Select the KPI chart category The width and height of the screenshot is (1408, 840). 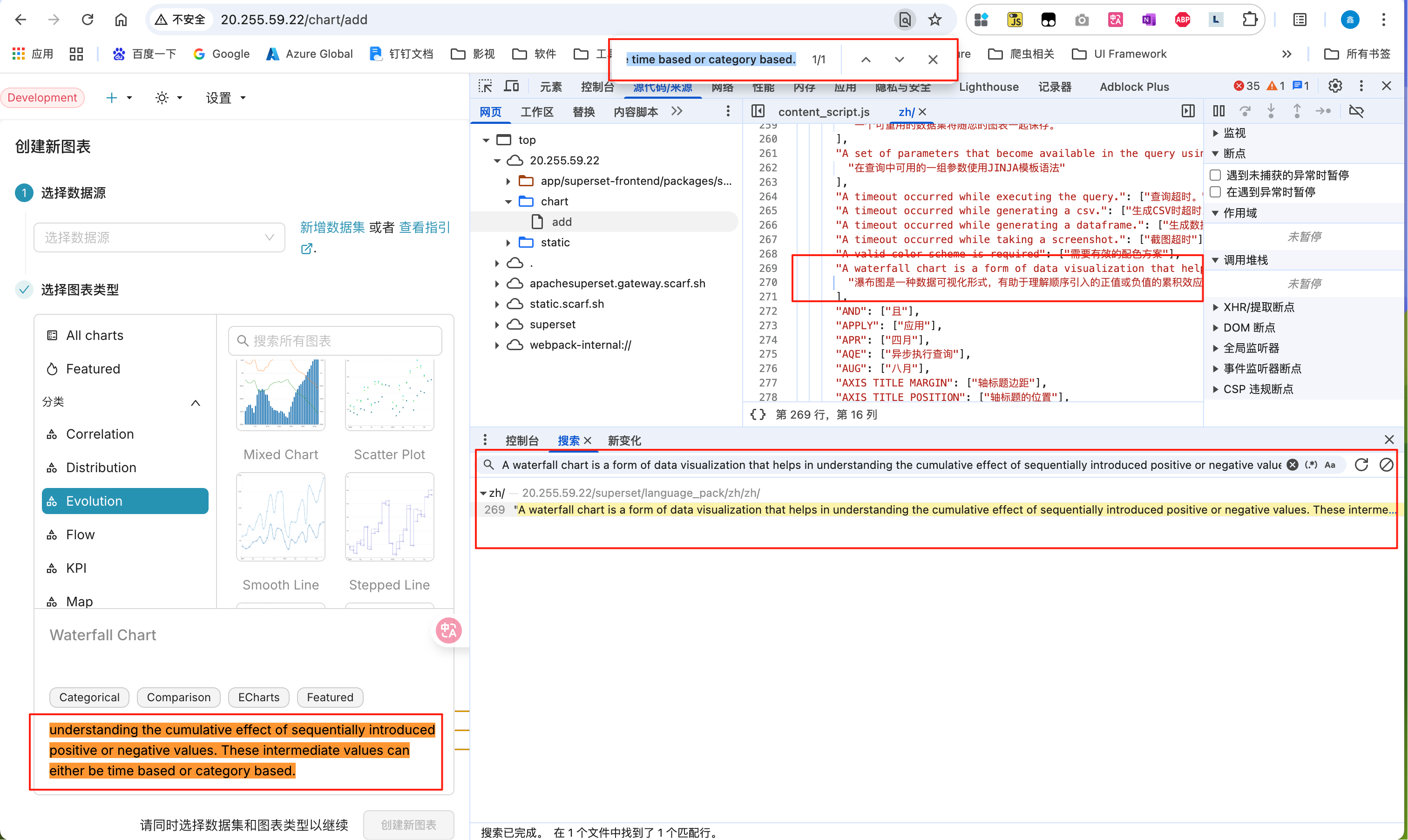click(x=124, y=568)
